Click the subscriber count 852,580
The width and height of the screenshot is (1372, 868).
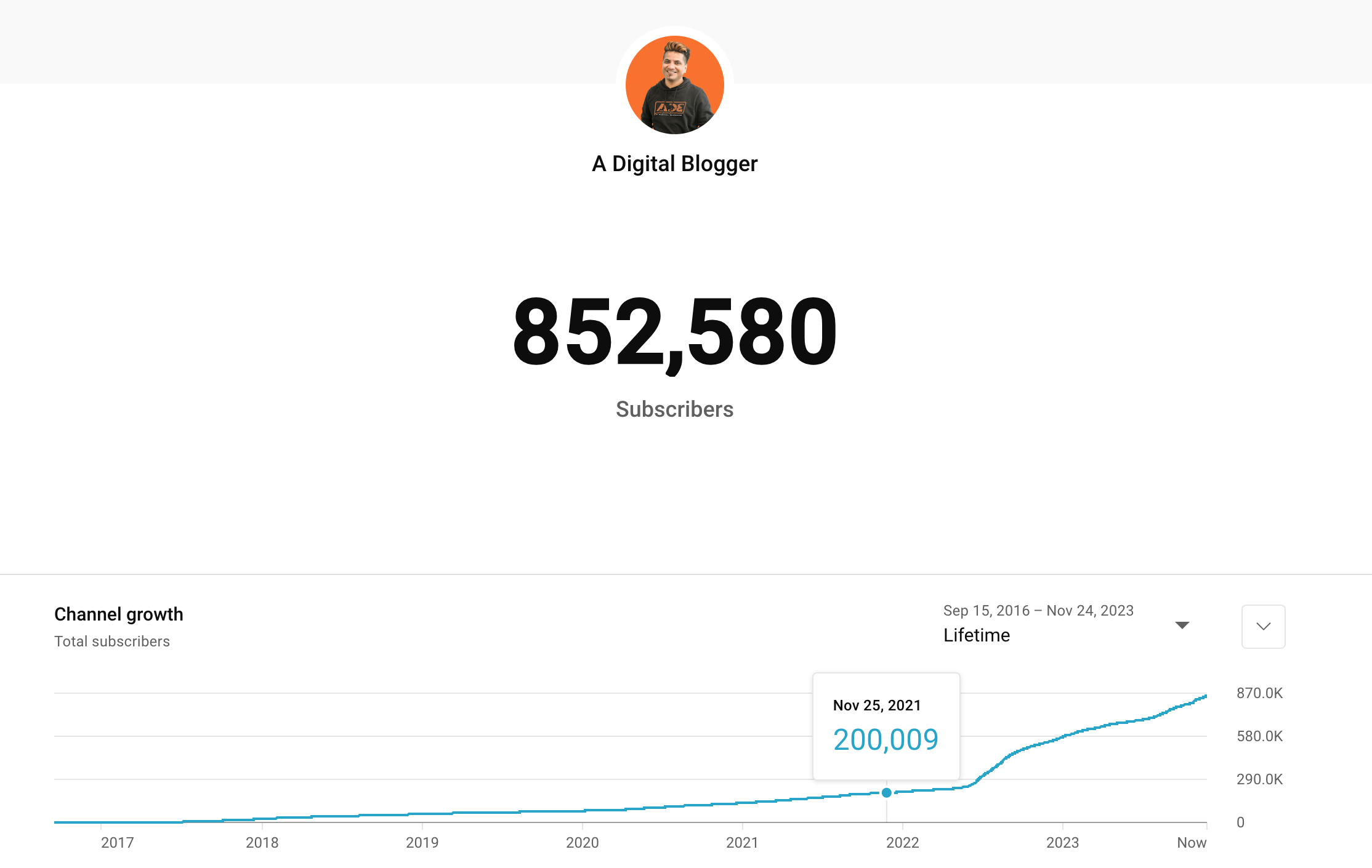674,332
